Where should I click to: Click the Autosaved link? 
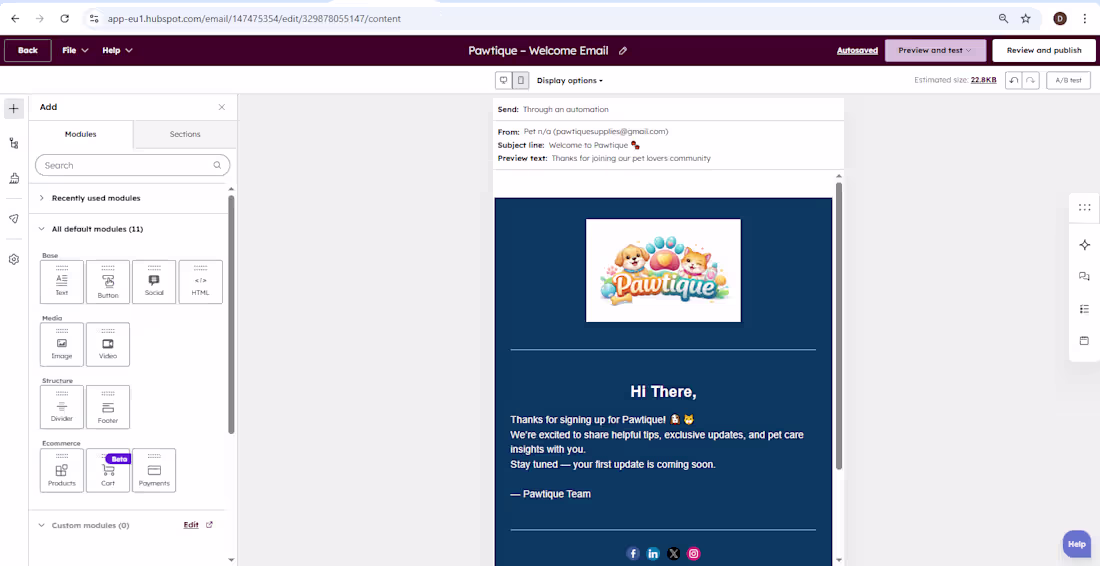point(857,50)
